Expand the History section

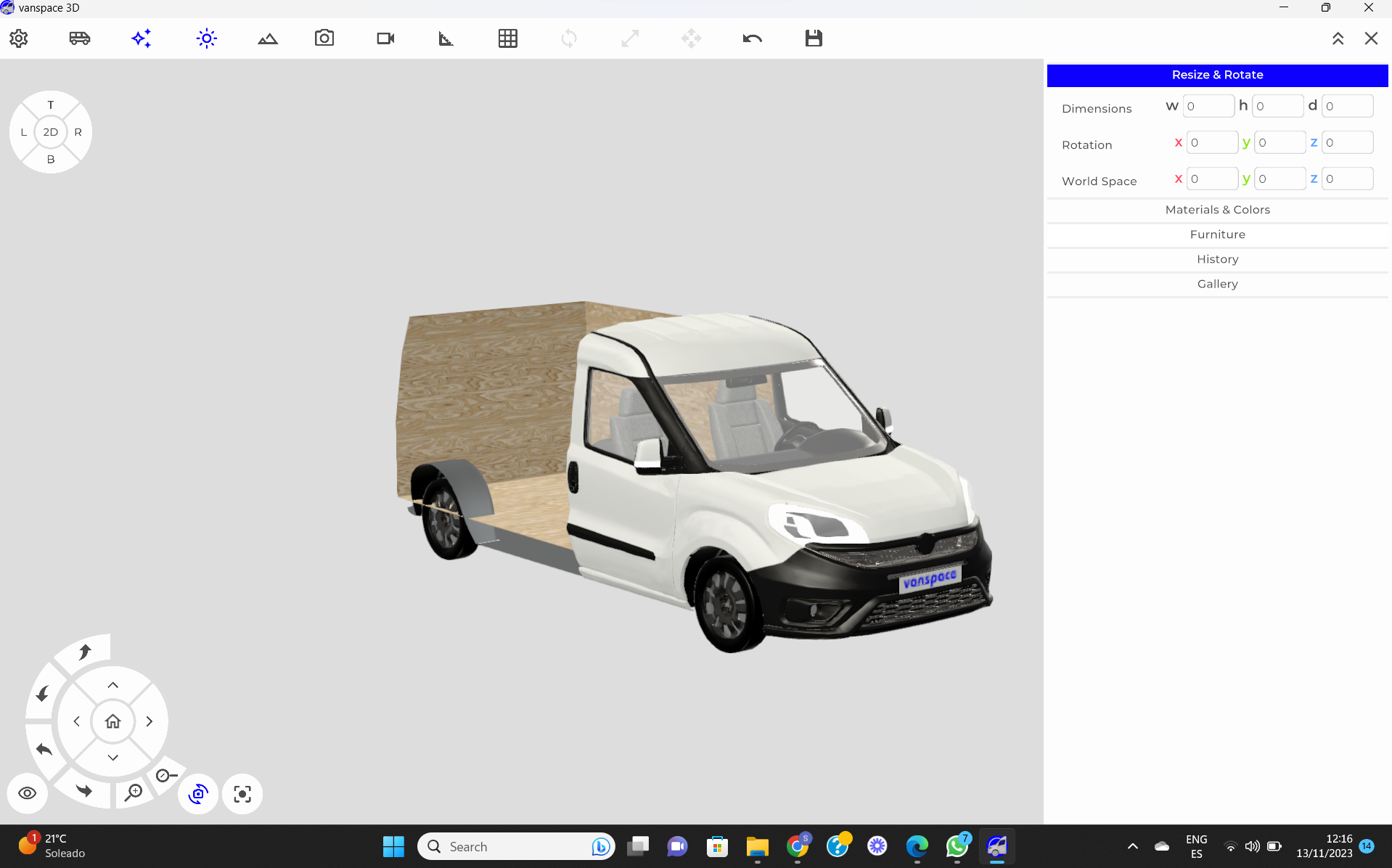[1217, 259]
